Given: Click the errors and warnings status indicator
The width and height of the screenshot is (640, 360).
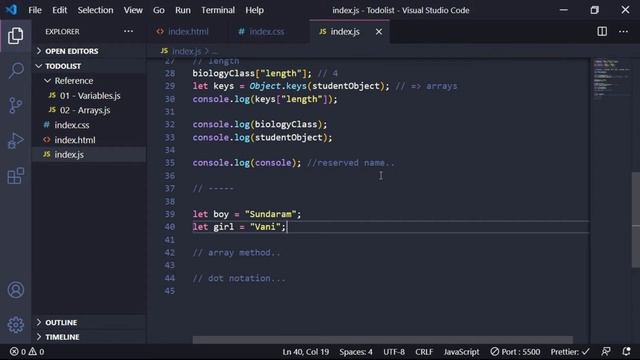Looking at the screenshot, I should point(27,351).
